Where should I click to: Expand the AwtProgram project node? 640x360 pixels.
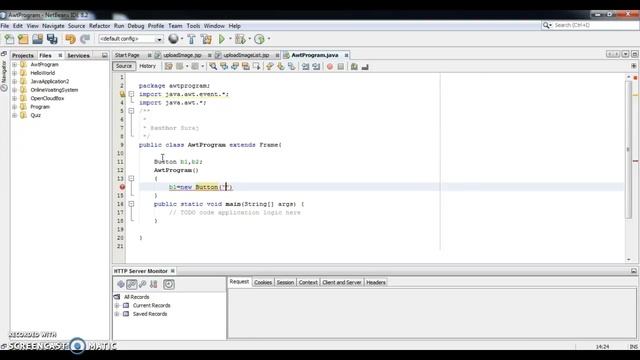coord(15,64)
